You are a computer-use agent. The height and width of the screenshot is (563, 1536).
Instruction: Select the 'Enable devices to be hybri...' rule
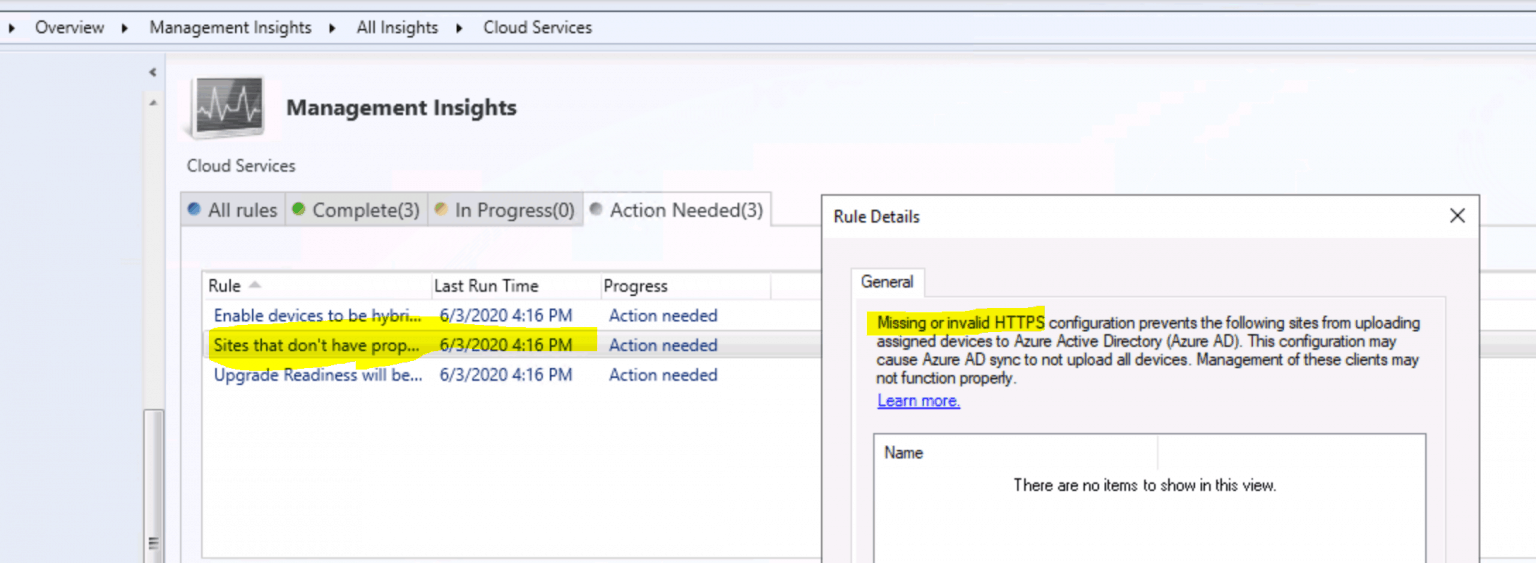(317, 316)
